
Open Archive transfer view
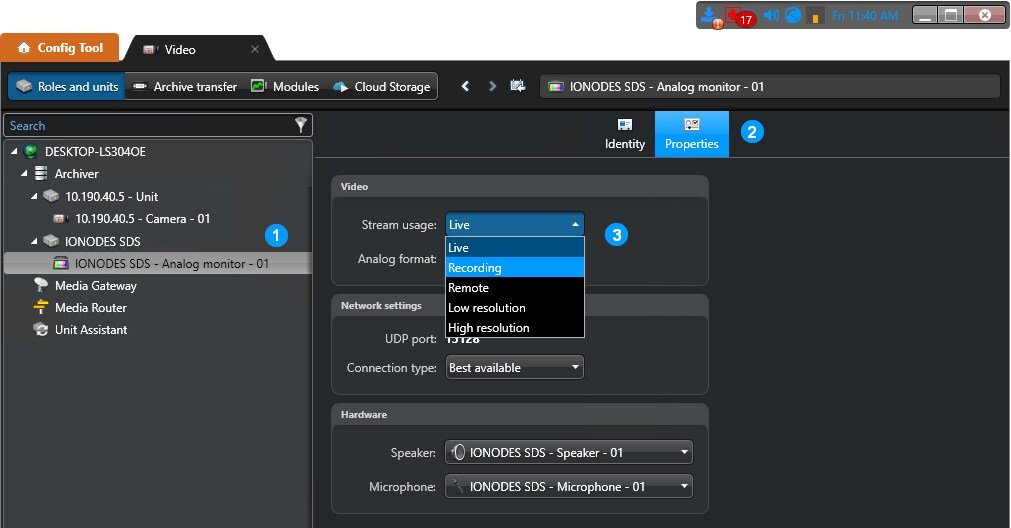(x=184, y=86)
